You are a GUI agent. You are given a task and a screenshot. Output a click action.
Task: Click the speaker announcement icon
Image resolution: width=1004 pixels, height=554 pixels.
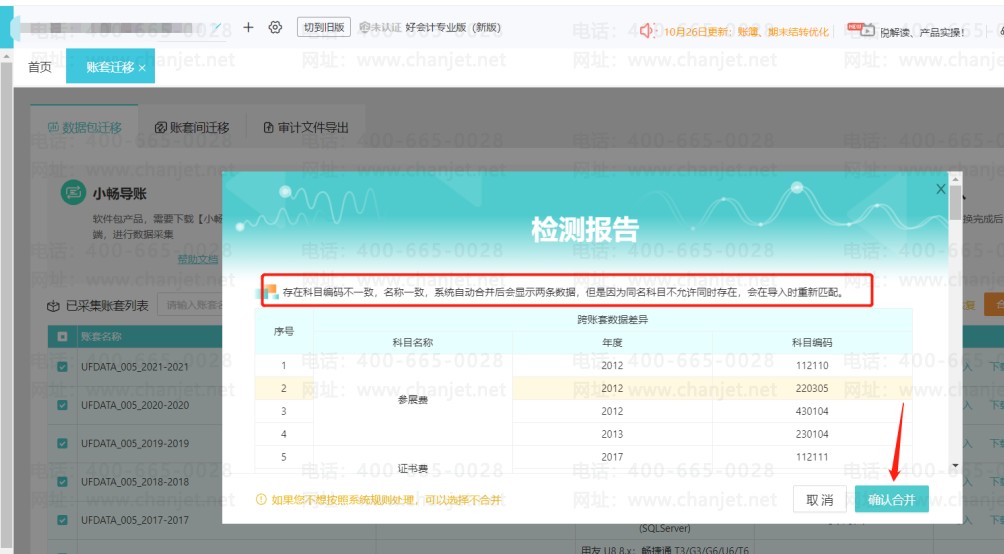[x=647, y=30]
